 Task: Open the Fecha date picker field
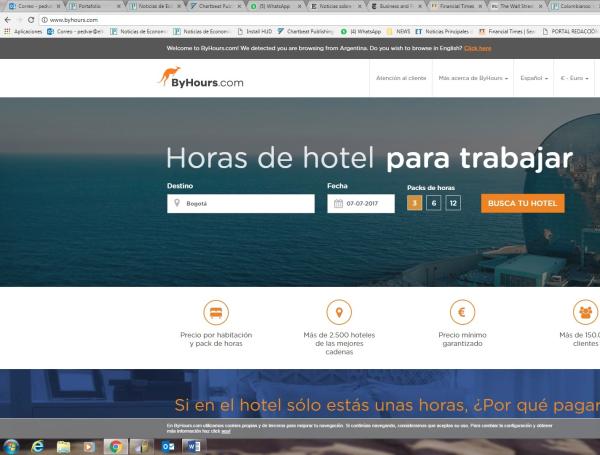pyautogui.click(x=361, y=203)
